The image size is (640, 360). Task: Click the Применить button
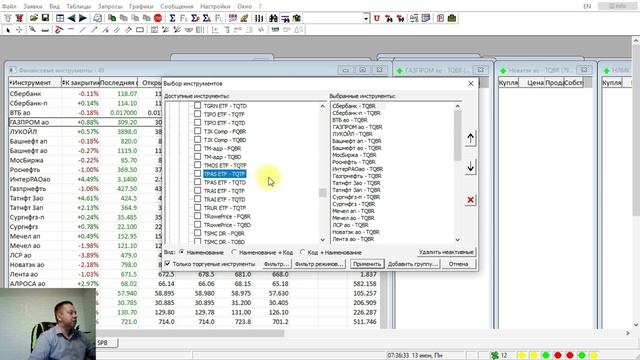pos(367,264)
